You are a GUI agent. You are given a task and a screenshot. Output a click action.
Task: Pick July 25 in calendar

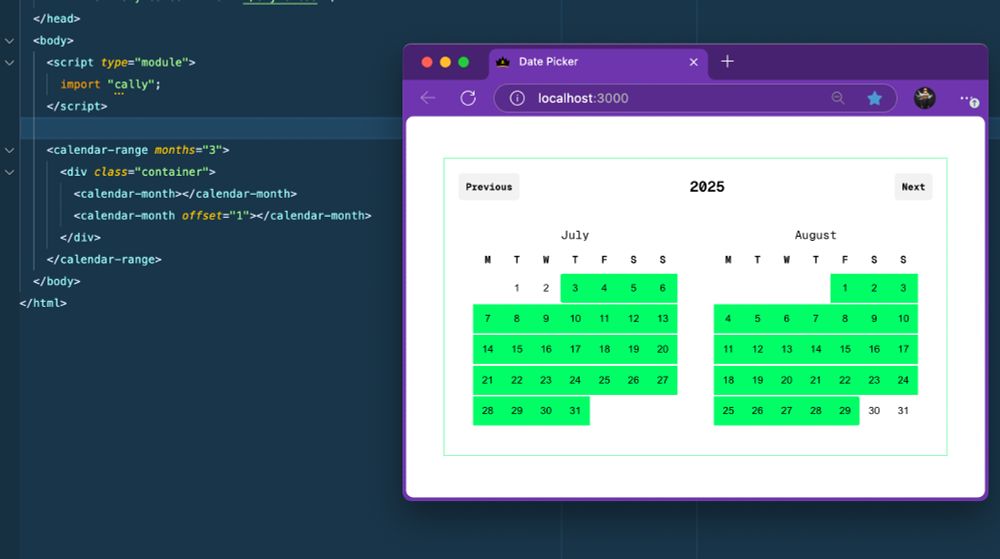tap(604, 380)
